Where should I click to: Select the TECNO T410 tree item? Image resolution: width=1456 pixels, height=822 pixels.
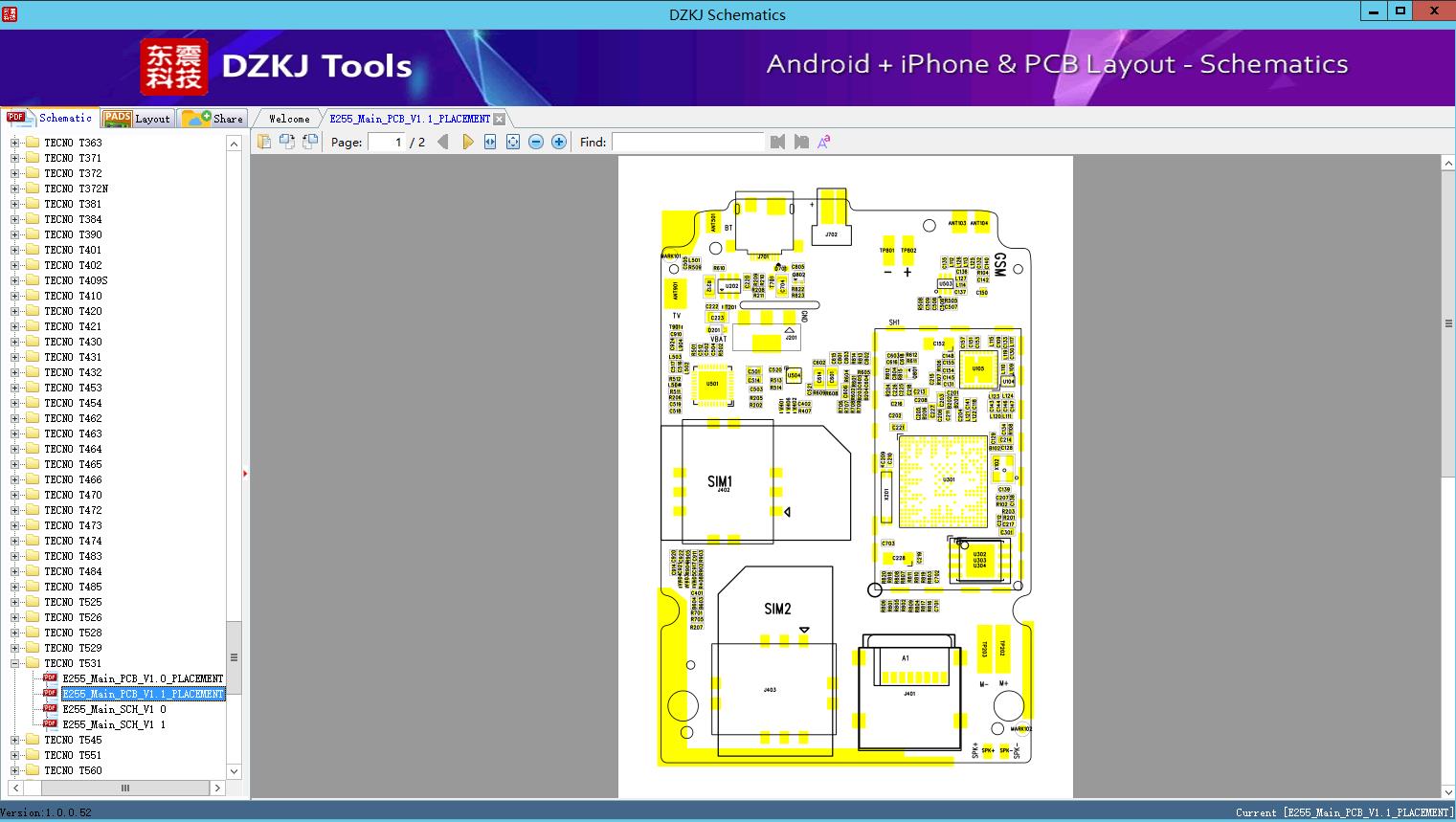pos(73,296)
